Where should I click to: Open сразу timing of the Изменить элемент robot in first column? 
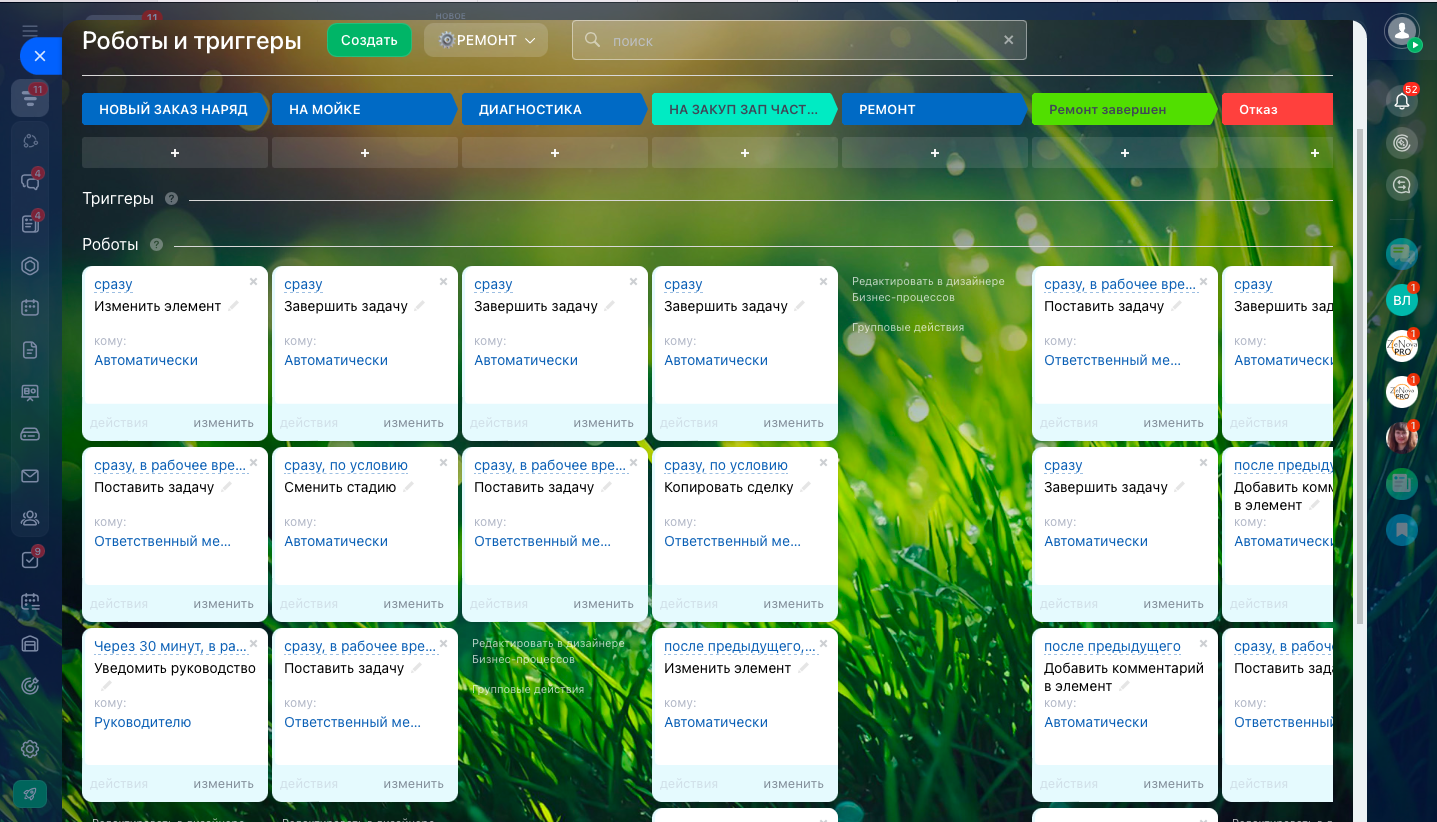pyautogui.click(x=113, y=284)
